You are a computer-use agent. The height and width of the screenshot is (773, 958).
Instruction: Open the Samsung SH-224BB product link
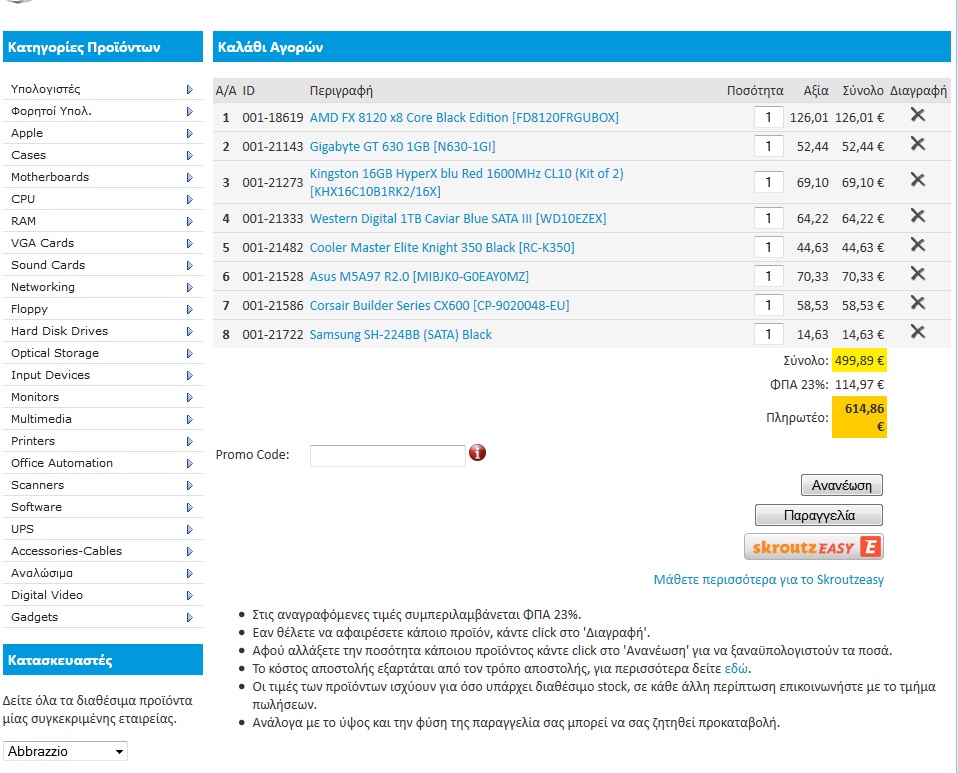pos(400,335)
